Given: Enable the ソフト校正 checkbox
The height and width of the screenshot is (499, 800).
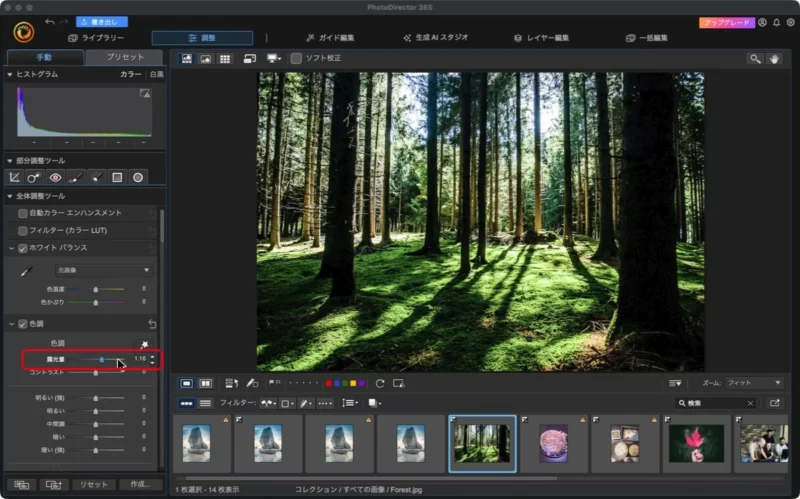Looking at the screenshot, I should click(x=296, y=58).
